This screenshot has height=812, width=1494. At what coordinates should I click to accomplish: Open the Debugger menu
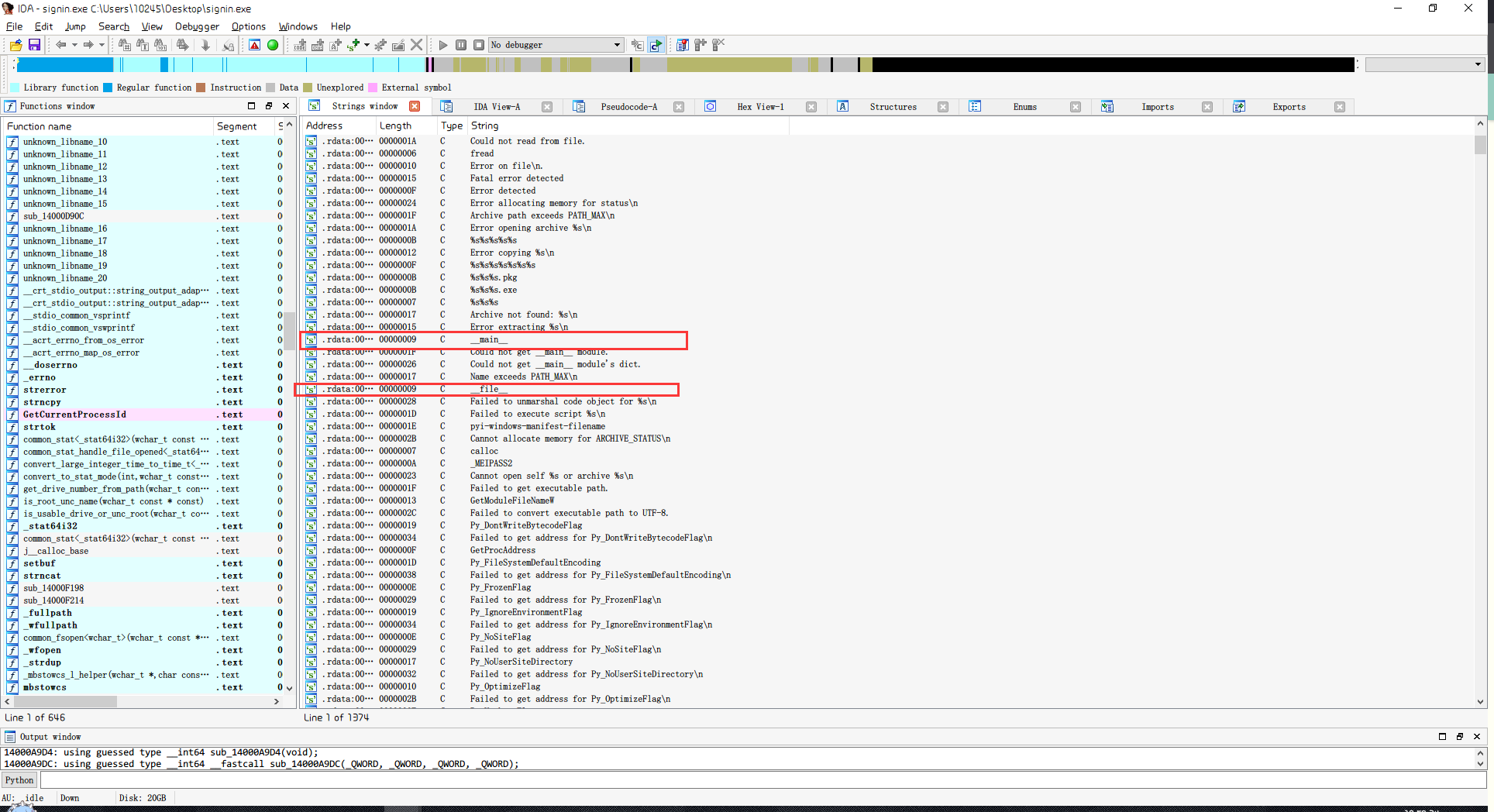click(196, 26)
